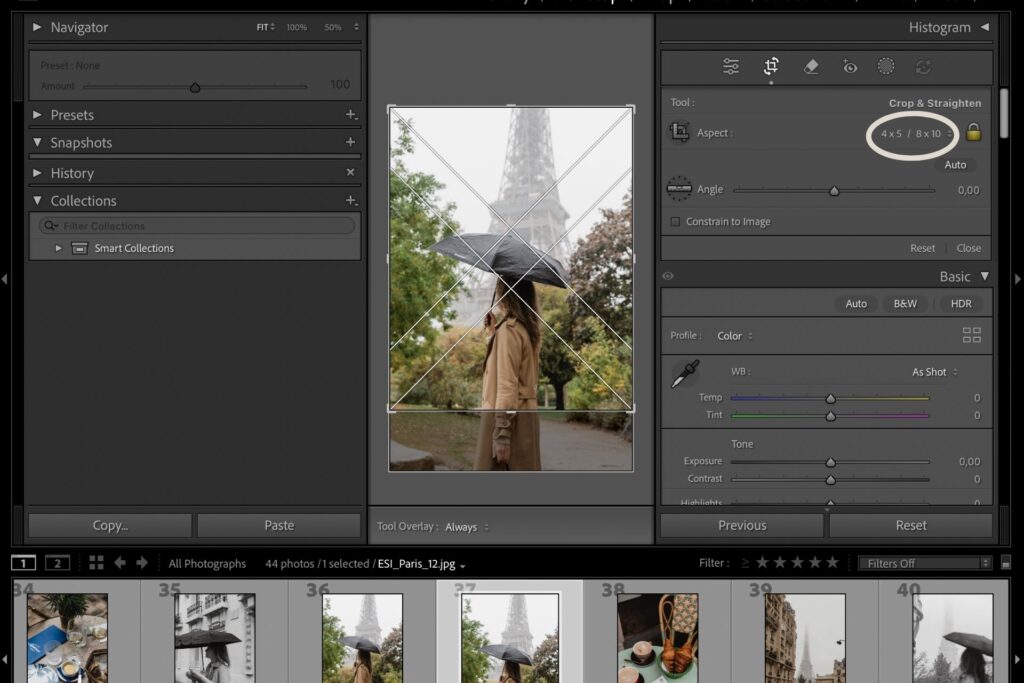Screen dimensions: 1024x683
Task: Select the Red Eye correction tool icon
Action: [x=849, y=67]
